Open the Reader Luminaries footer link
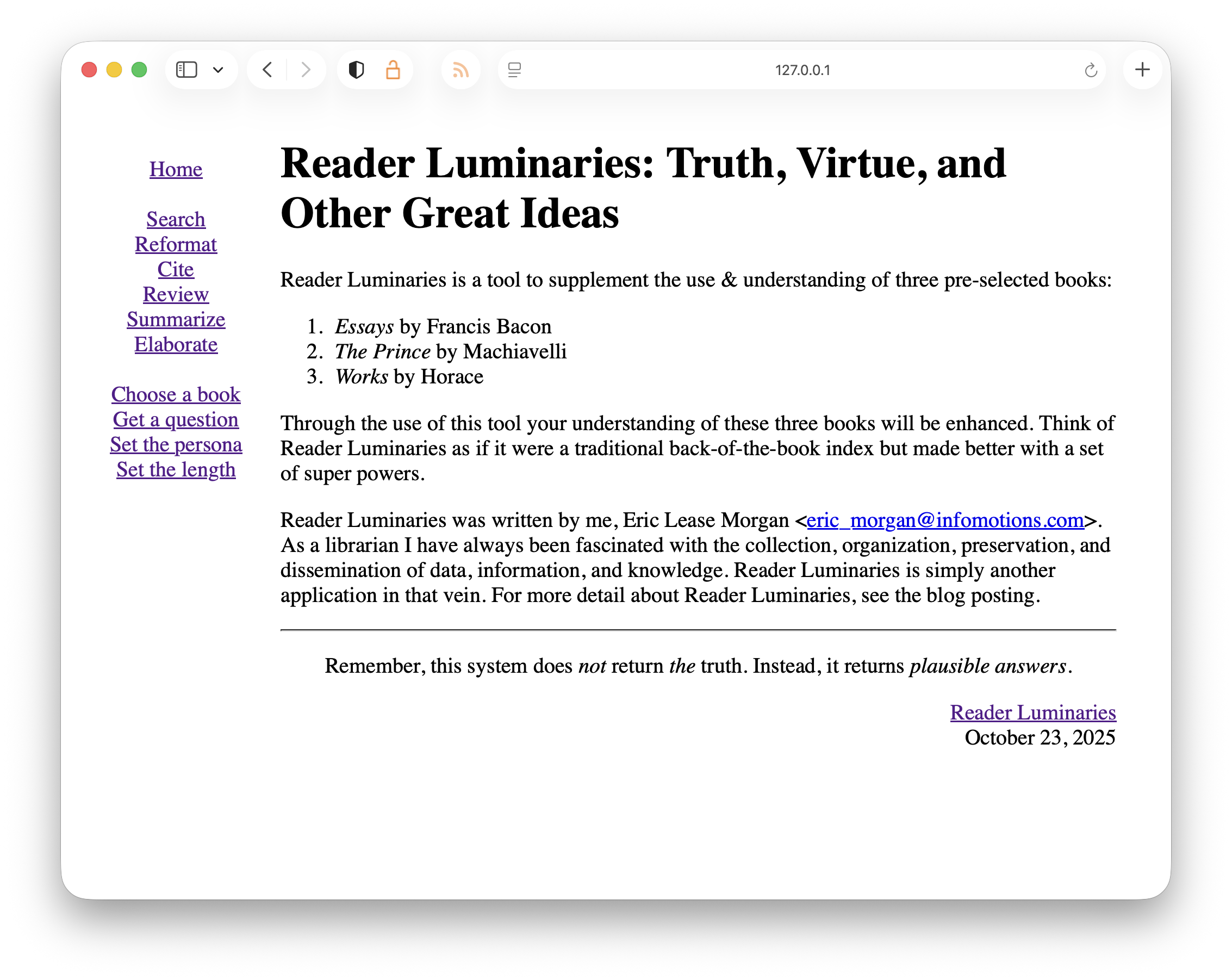The height and width of the screenshot is (980, 1232). click(x=1032, y=712)
